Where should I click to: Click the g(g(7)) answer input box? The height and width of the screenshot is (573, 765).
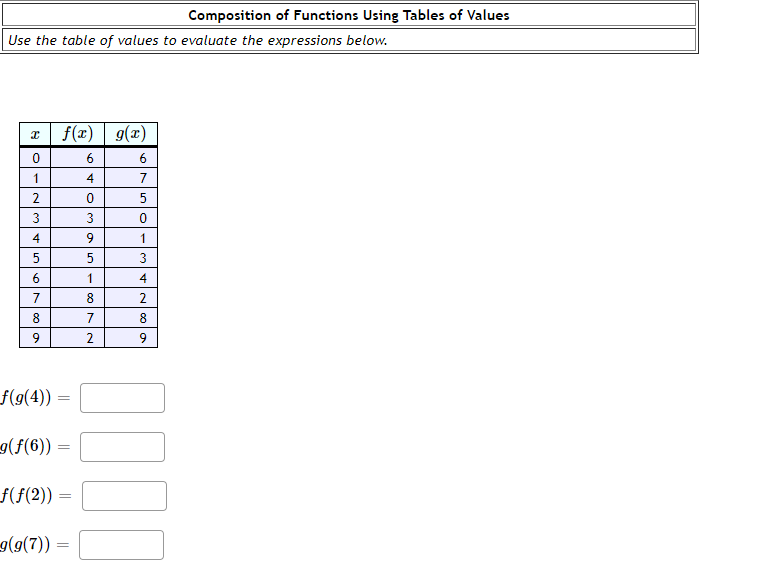(x=121, y=545)
